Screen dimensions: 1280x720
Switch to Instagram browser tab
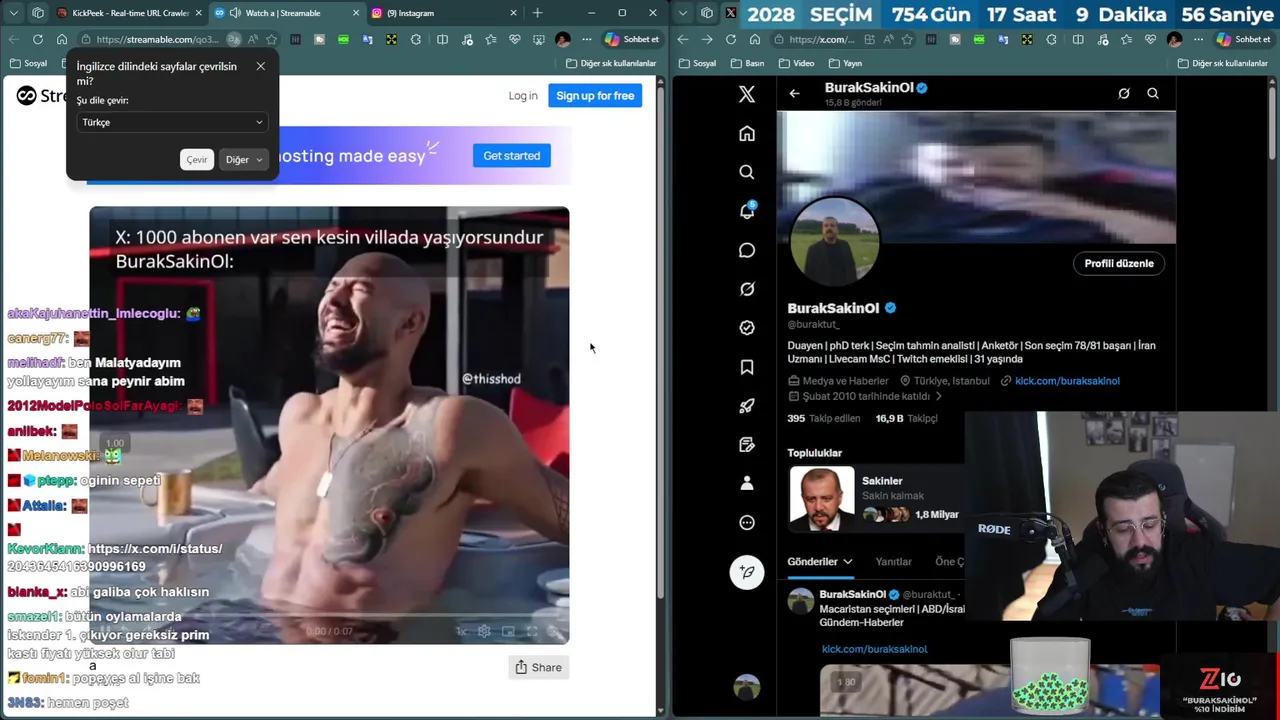444,13
